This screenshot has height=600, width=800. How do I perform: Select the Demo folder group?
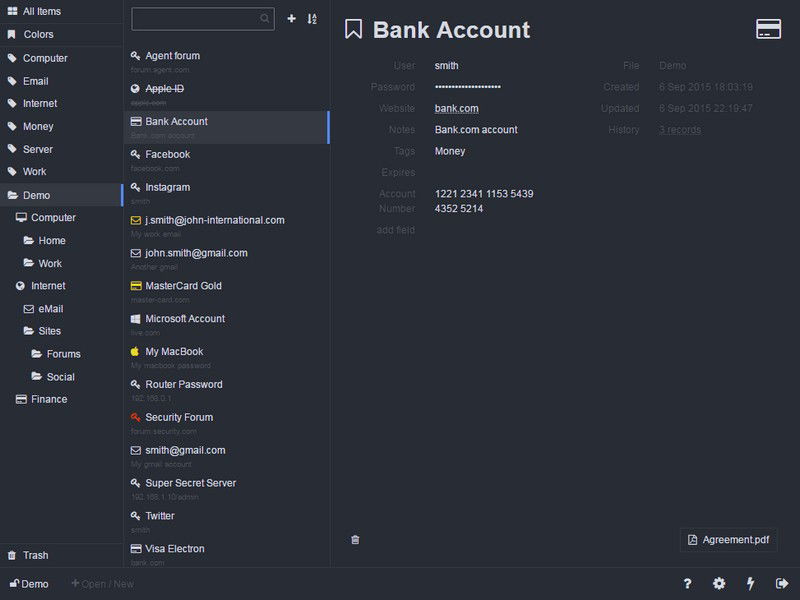click(61, 195)
